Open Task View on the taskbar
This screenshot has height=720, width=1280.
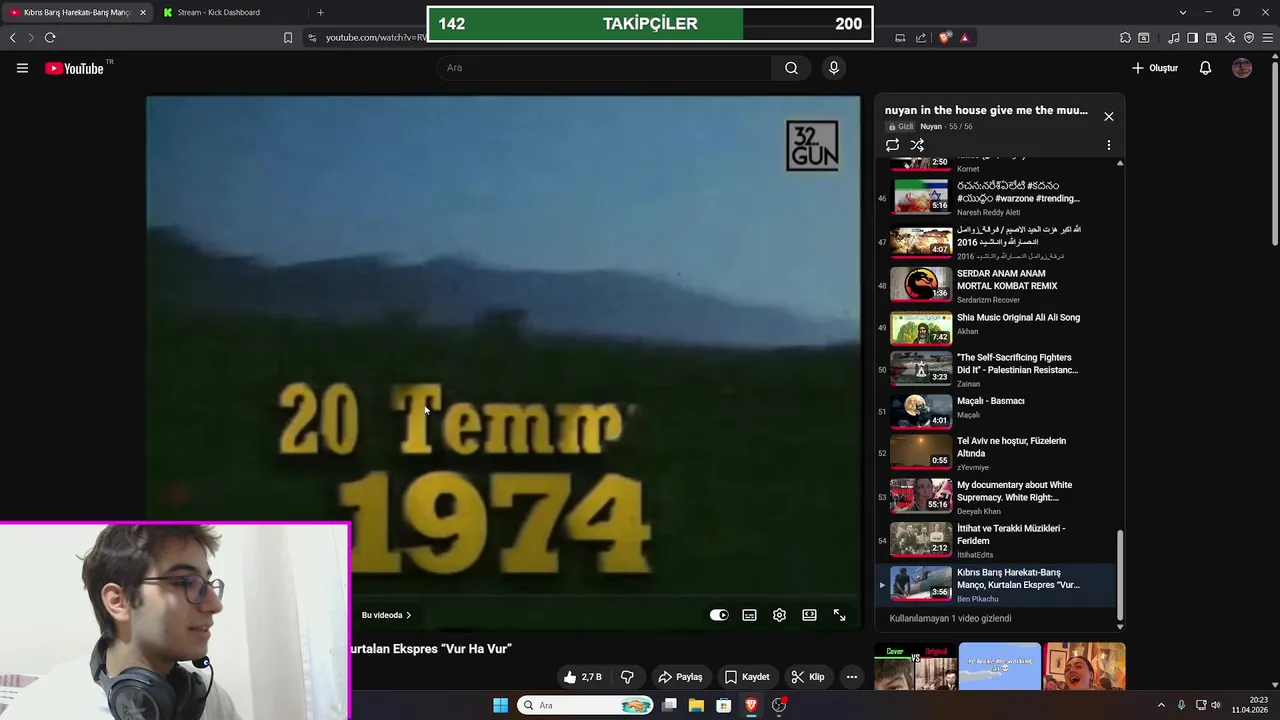[669, 705]
